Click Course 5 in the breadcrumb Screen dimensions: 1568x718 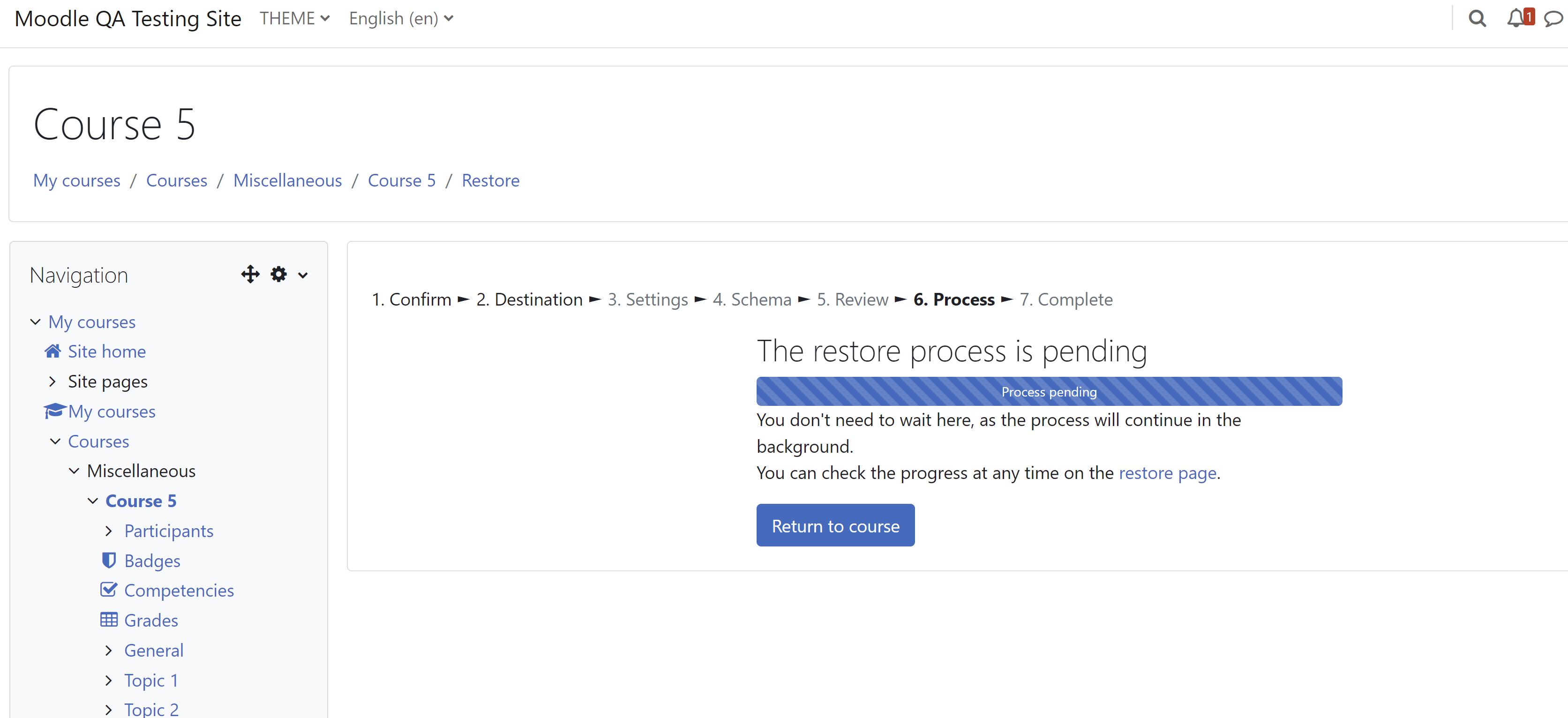click(x=402, y=181)
